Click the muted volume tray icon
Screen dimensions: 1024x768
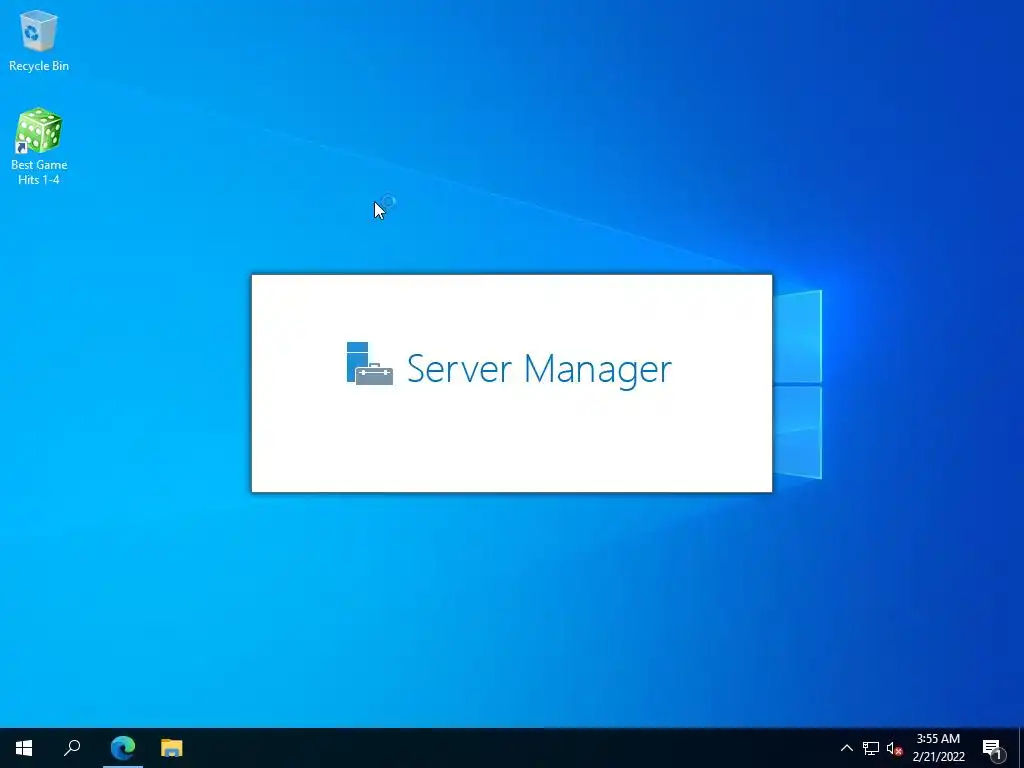tap(894, 748)
